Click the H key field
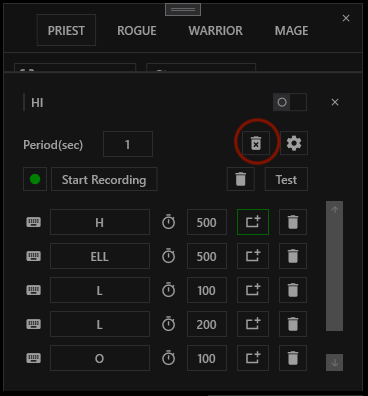368x396 pixels. (x=100, y=222)
